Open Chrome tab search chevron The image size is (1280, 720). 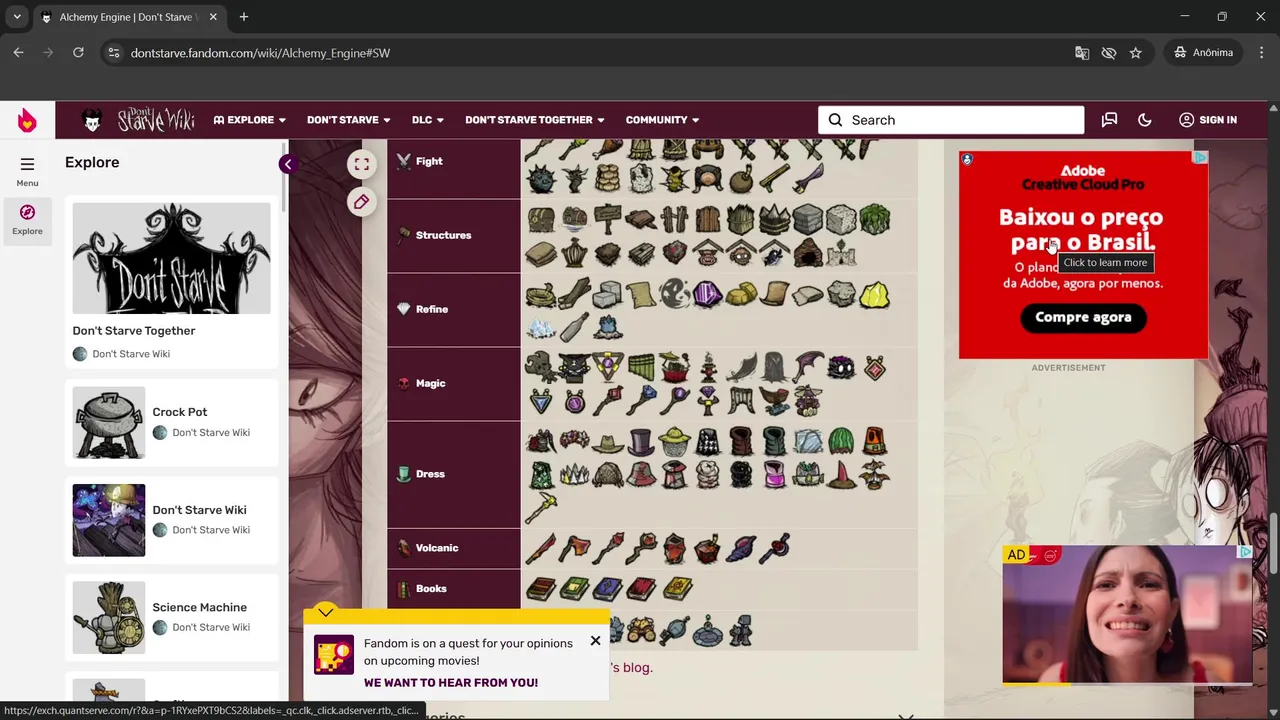click(x=17, y=17)
